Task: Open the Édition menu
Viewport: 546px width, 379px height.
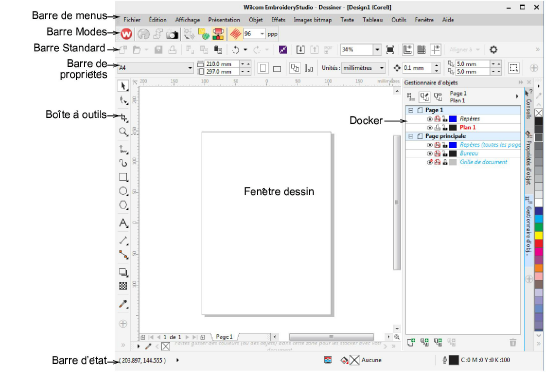Action: (158, 20)
